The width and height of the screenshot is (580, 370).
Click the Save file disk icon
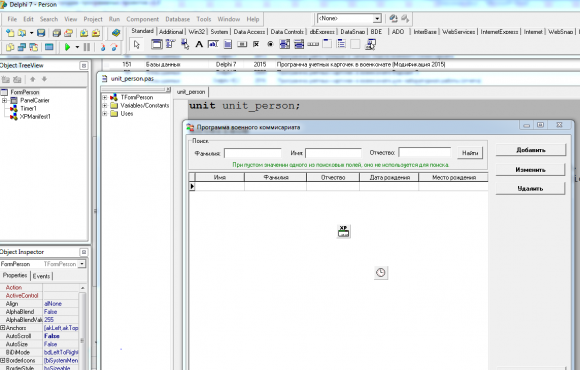click(41, 33)
